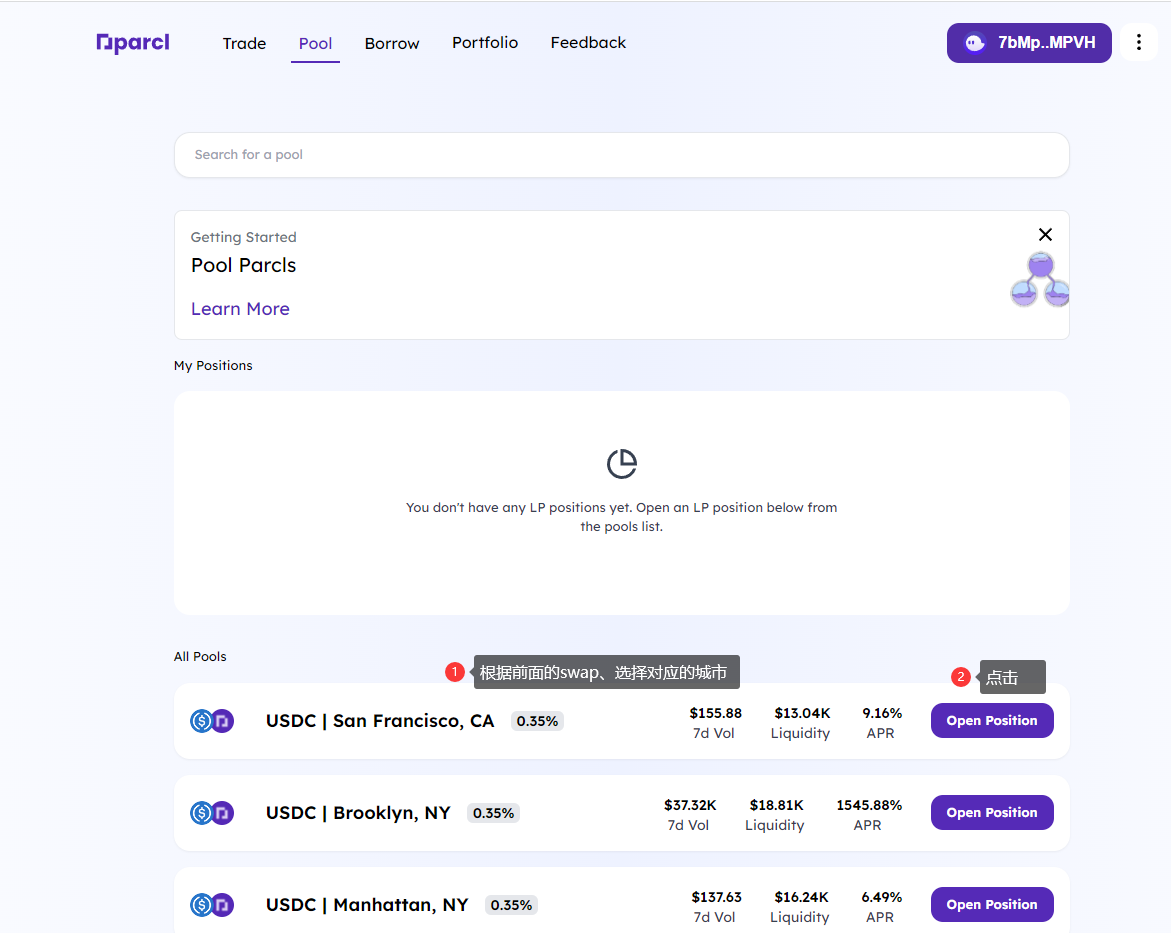Click the $18.81K Liquidity value
This screenshot has height=933, width=1171.
pyautogui.click(x=777, y=805)
